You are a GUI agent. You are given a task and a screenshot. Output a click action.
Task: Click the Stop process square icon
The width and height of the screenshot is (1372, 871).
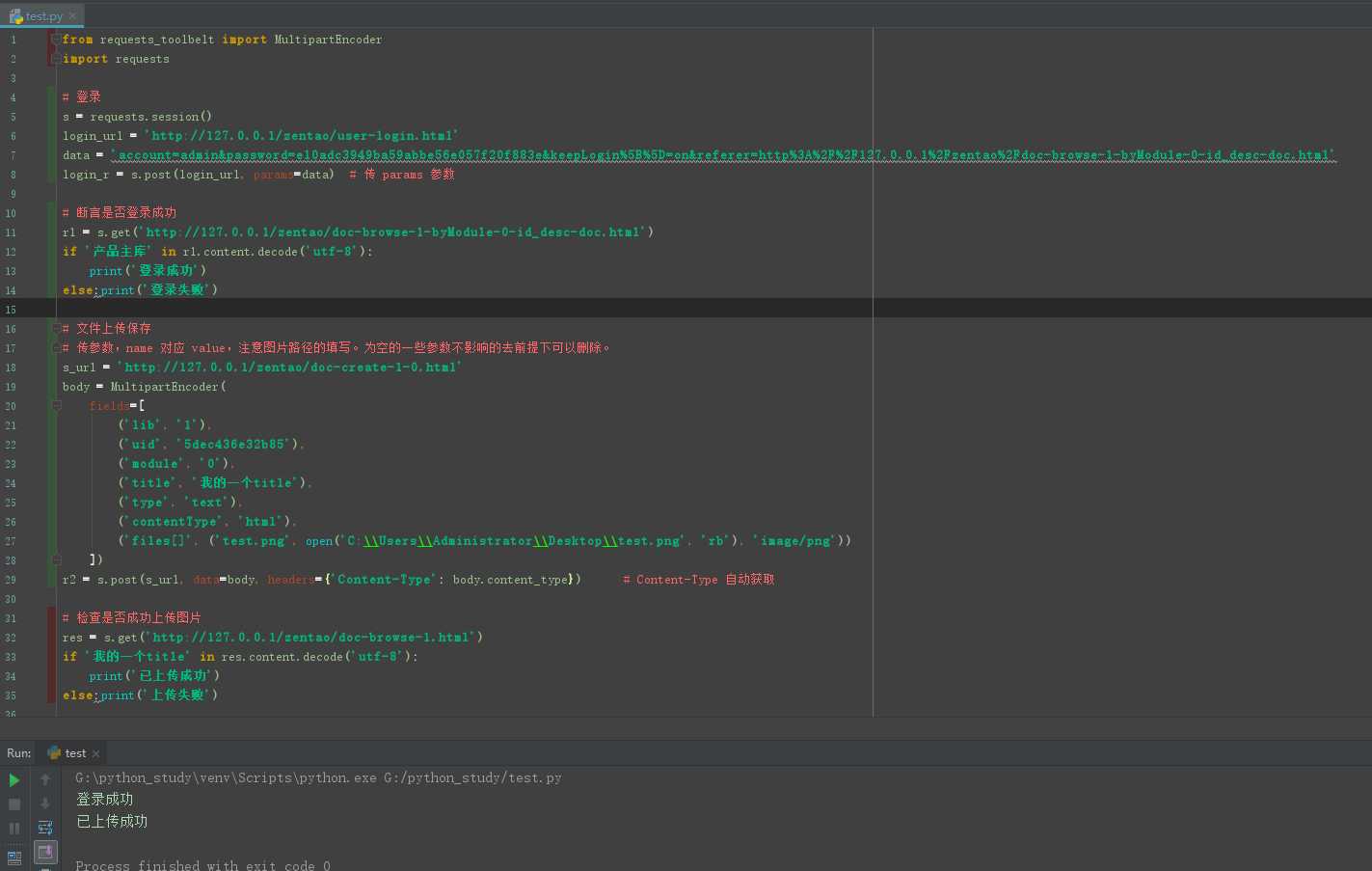click(14, 804)
